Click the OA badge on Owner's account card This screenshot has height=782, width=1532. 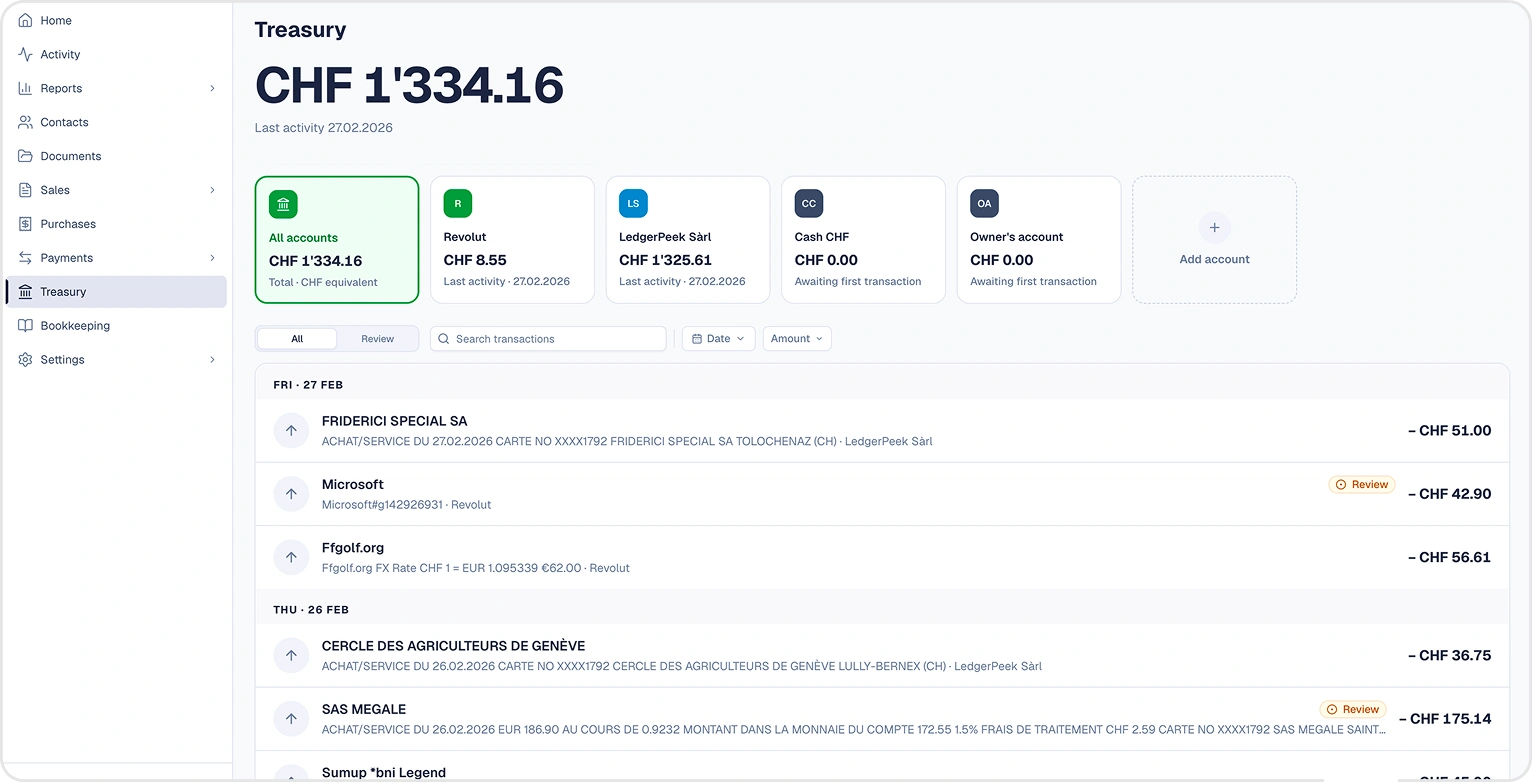coord(984,204)
